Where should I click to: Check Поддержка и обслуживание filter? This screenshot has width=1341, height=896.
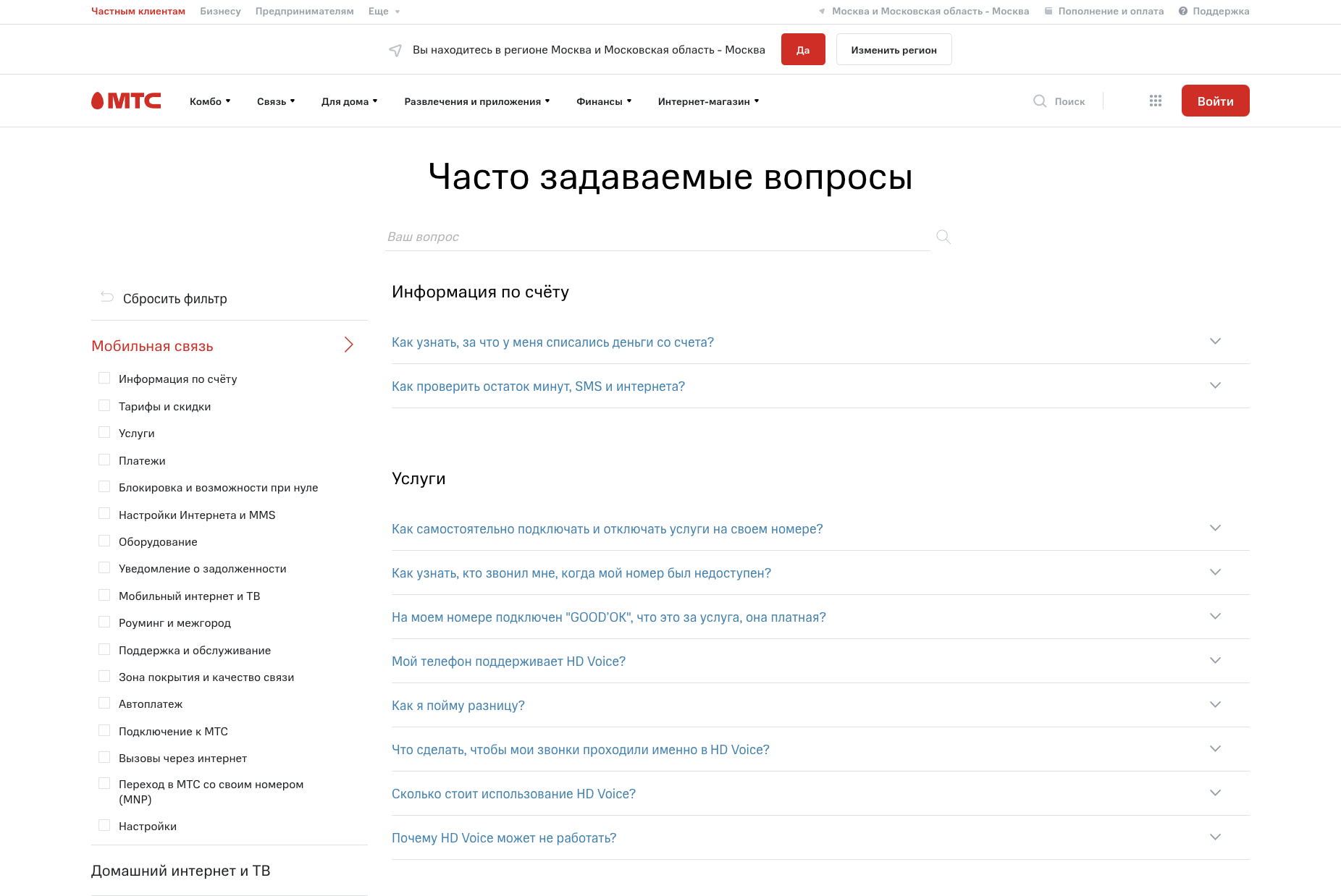click(x=104, y=649)
